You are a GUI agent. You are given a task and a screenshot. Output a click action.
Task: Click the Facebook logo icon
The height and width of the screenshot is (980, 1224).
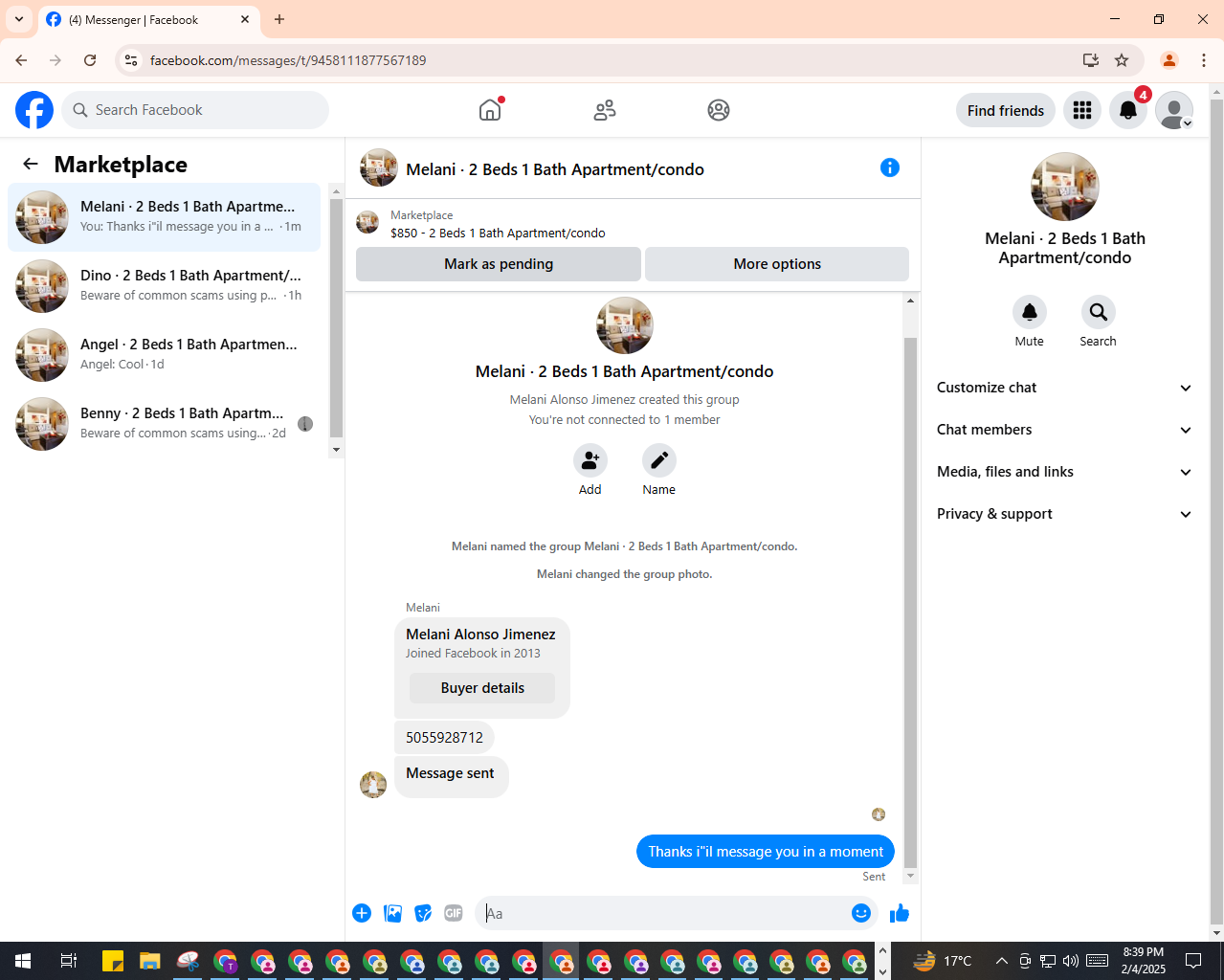tap(34, 110)
